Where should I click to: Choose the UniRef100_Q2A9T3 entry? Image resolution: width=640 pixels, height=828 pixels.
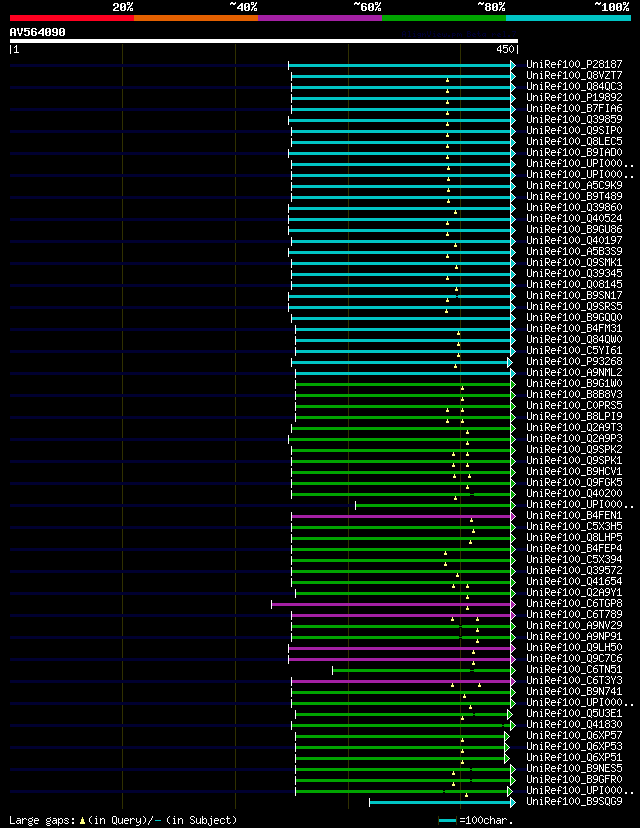(x=574, y=427)
